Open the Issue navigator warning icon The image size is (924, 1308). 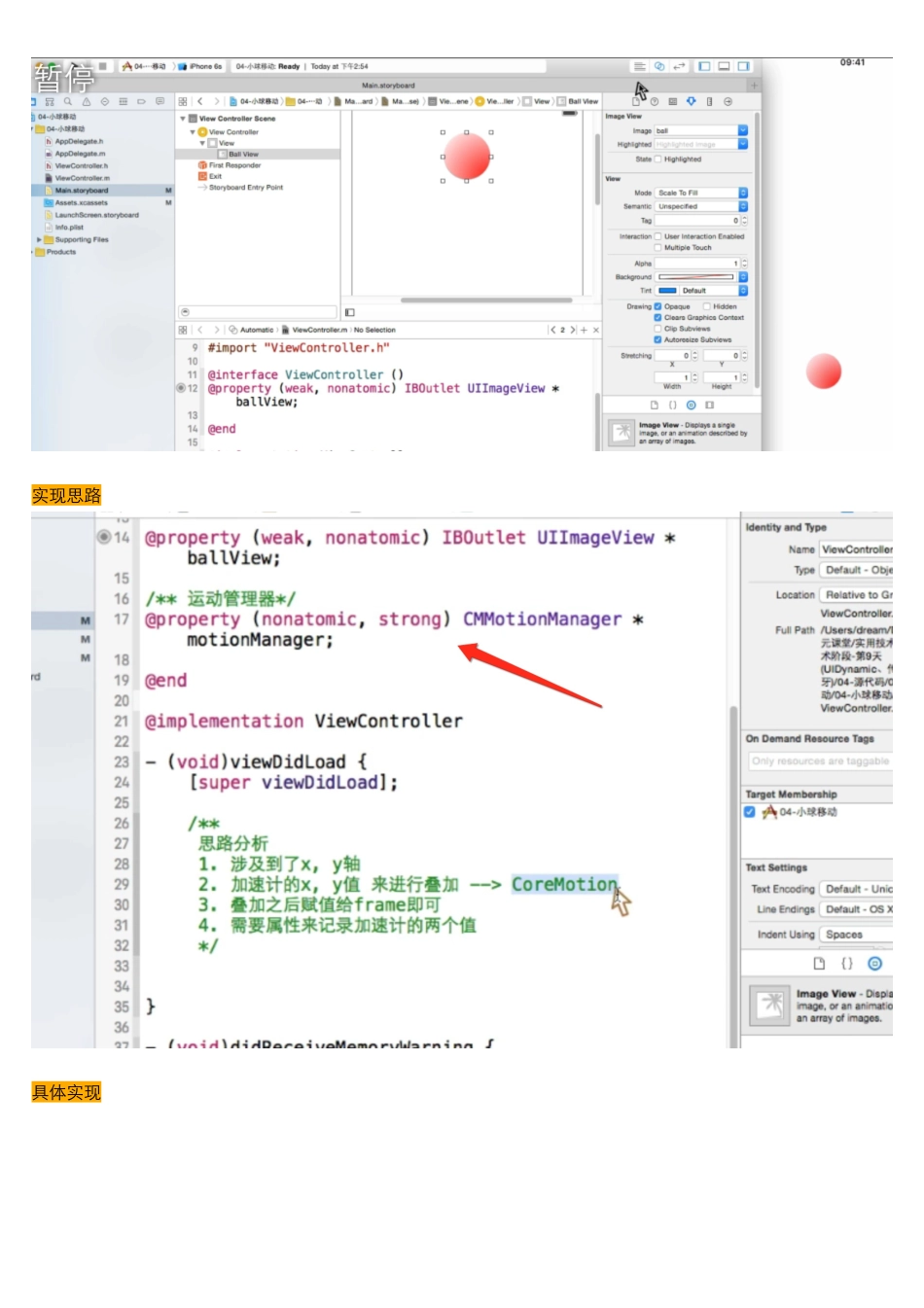pos(87,101)
